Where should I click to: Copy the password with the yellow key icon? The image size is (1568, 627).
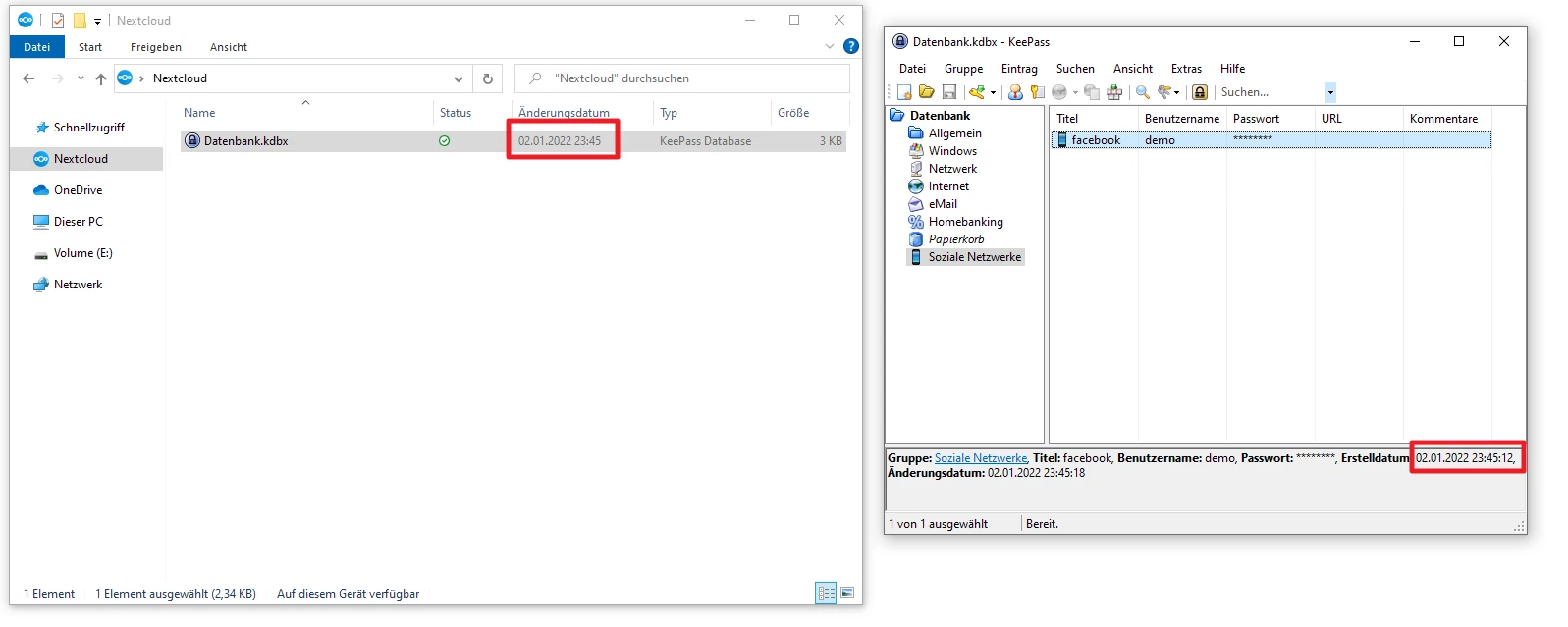click(x=1037, y=92)
